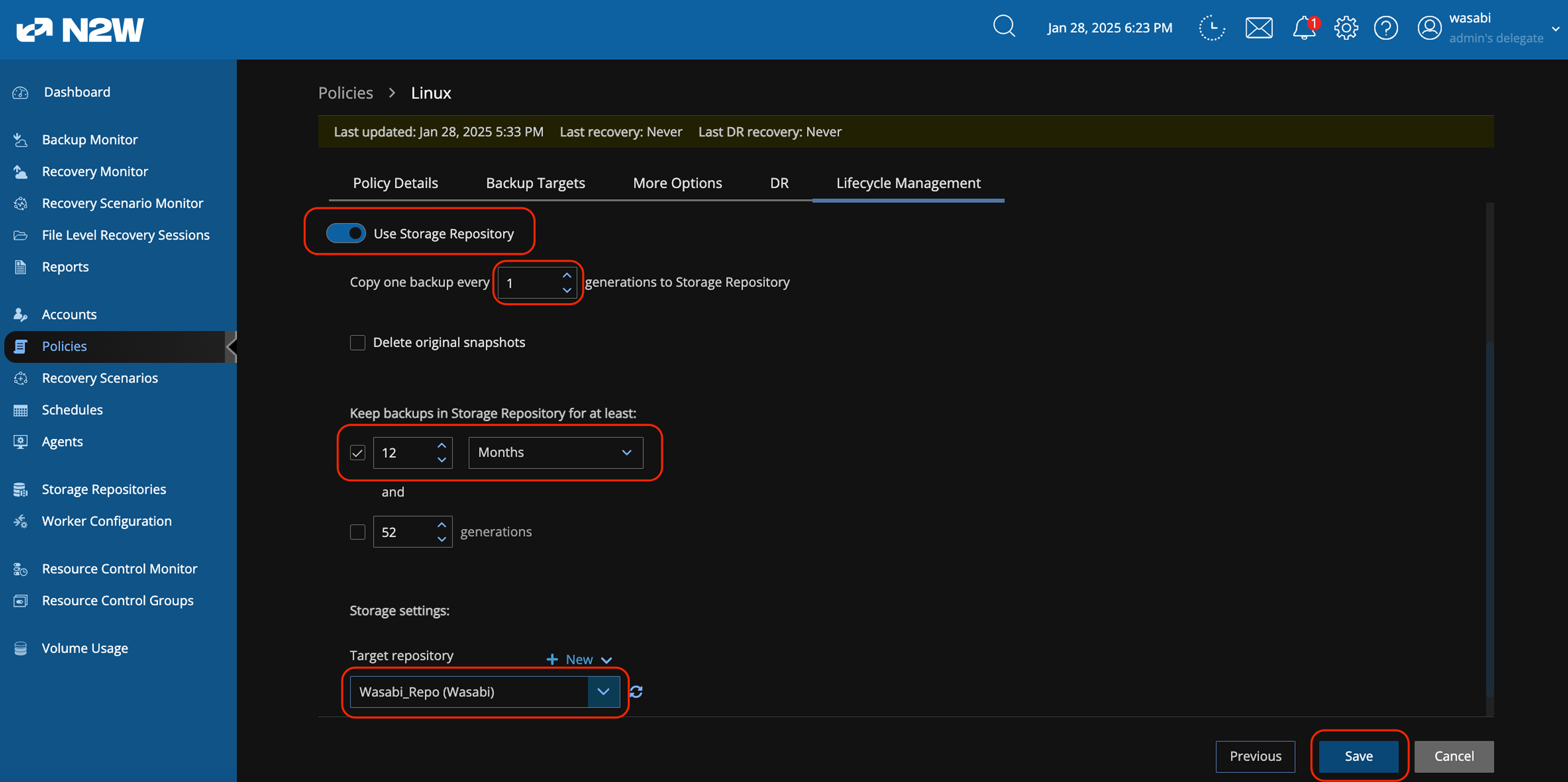Click the Previous button

1254,756
